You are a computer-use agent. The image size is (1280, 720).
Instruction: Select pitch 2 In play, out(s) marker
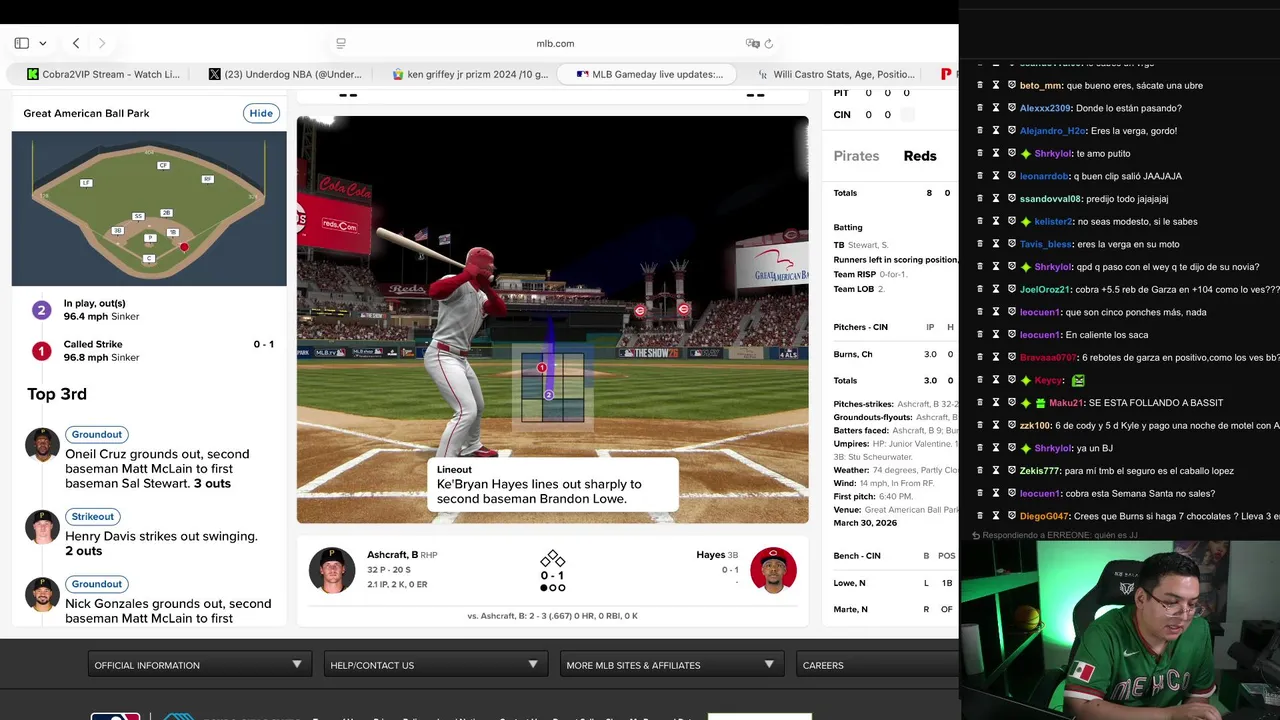(41, 310)
